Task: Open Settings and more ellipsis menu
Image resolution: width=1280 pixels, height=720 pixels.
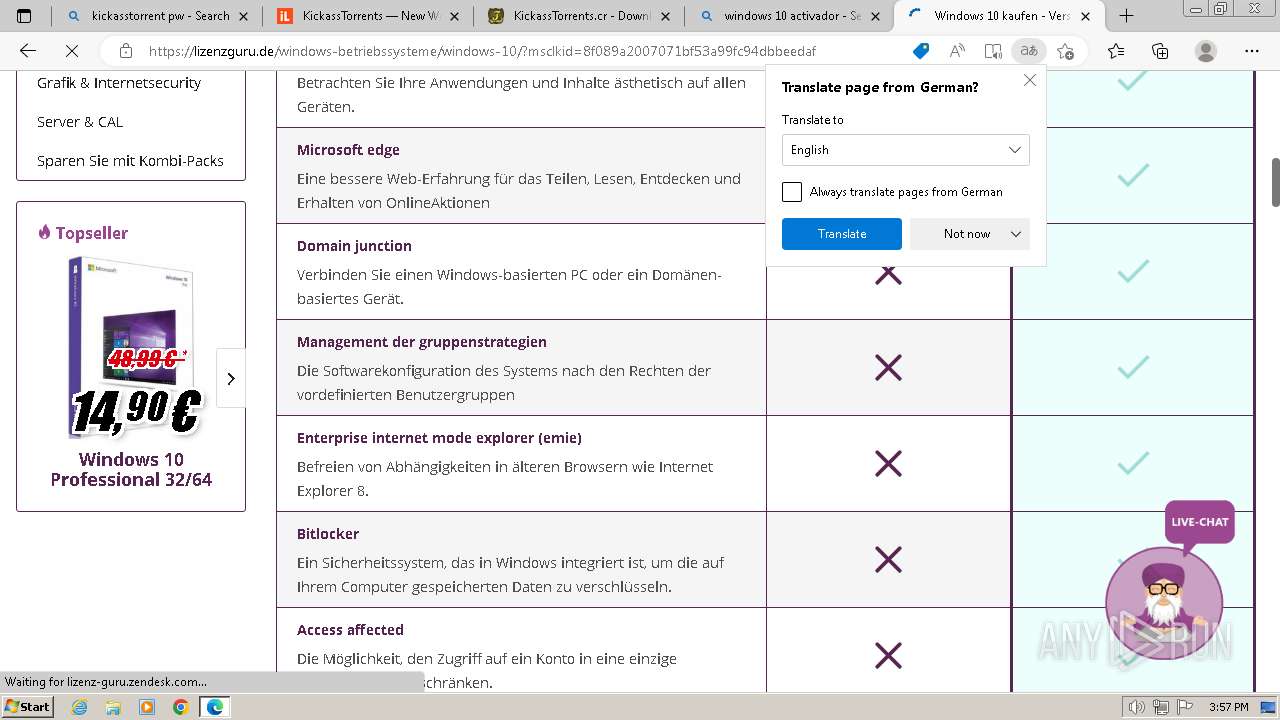Action: 1252,51
